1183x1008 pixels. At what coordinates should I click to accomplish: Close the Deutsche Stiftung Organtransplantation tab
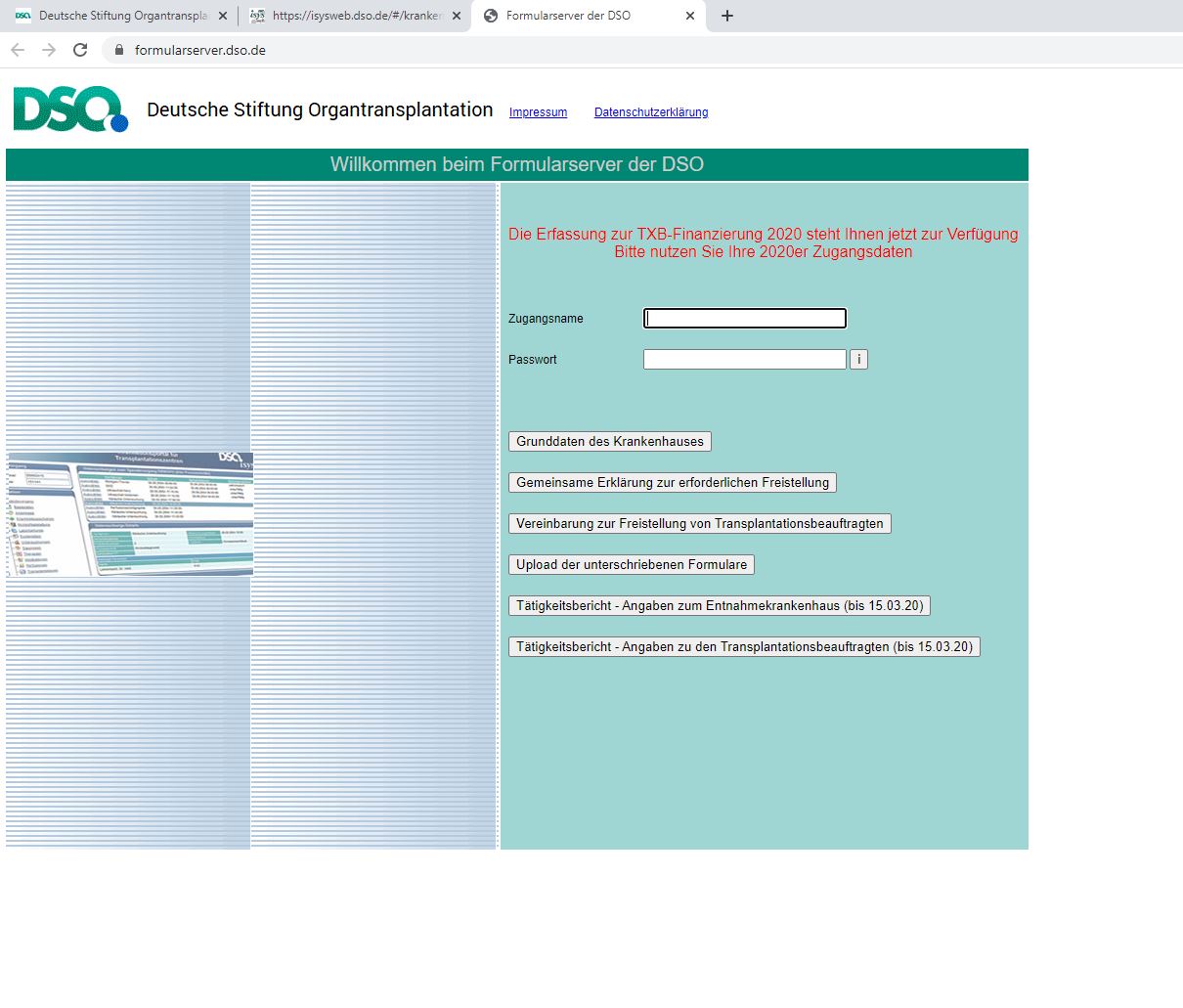pyautogui.click(x=223, y=16)
